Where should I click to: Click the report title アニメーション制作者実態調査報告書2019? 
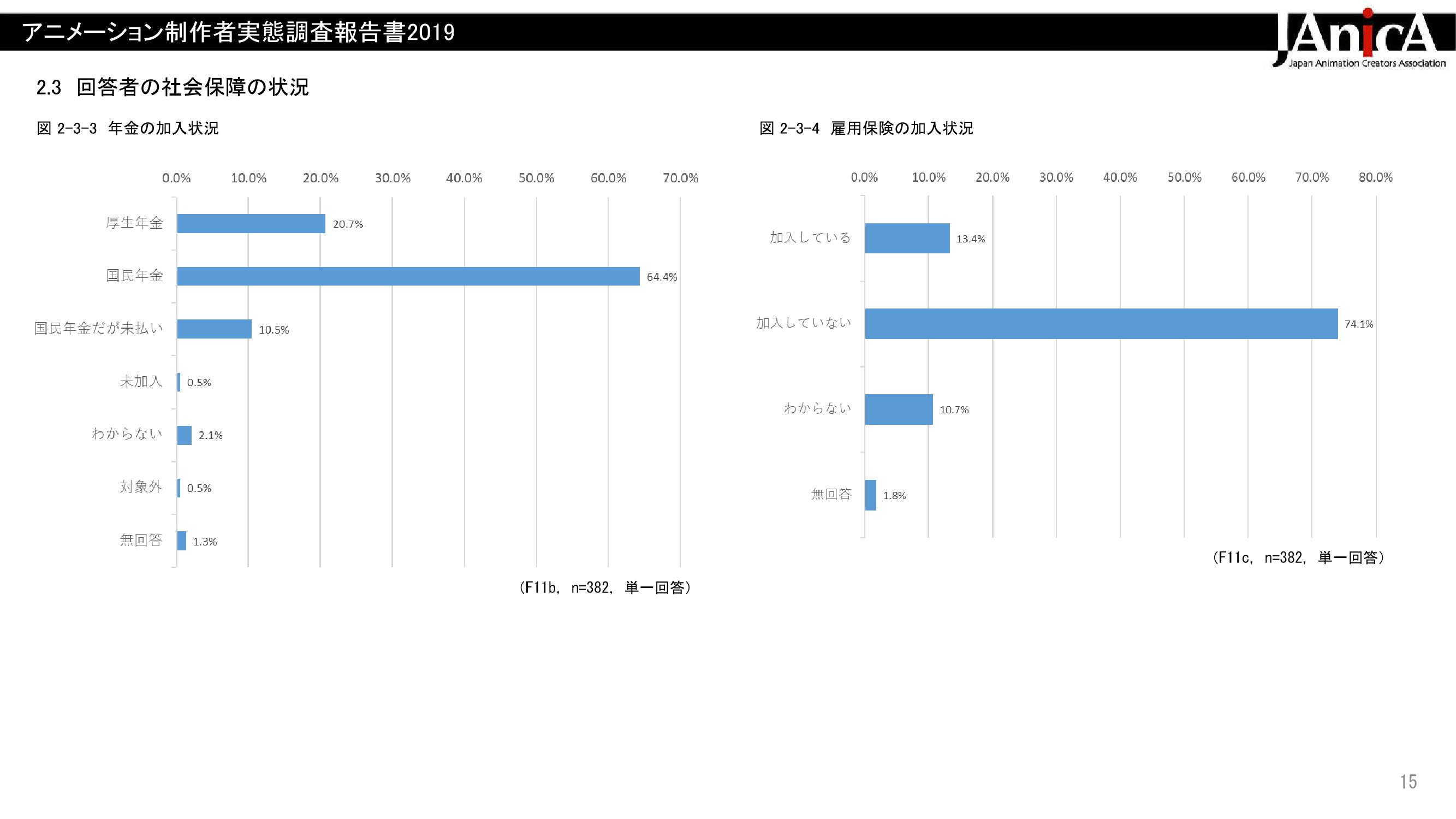239,32
